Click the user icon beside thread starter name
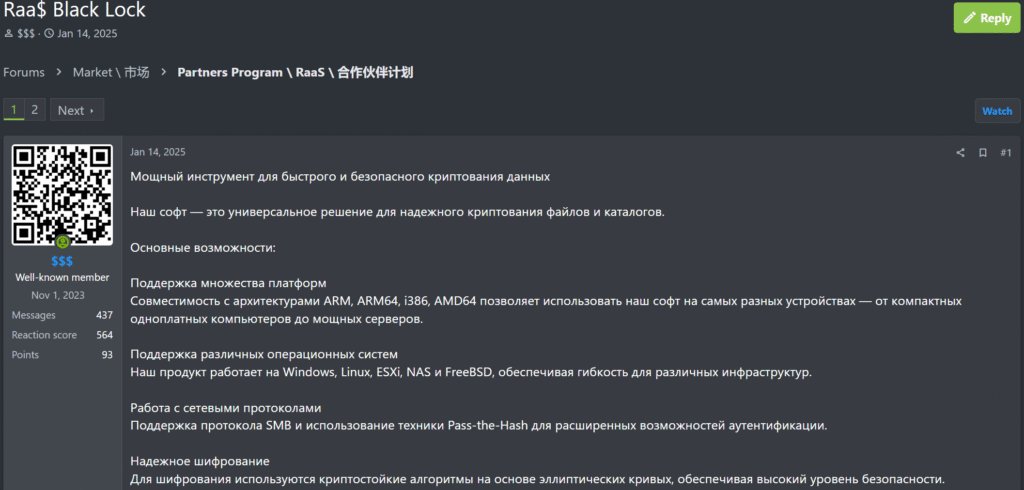Screen dimensions: 1024x490 8,33
